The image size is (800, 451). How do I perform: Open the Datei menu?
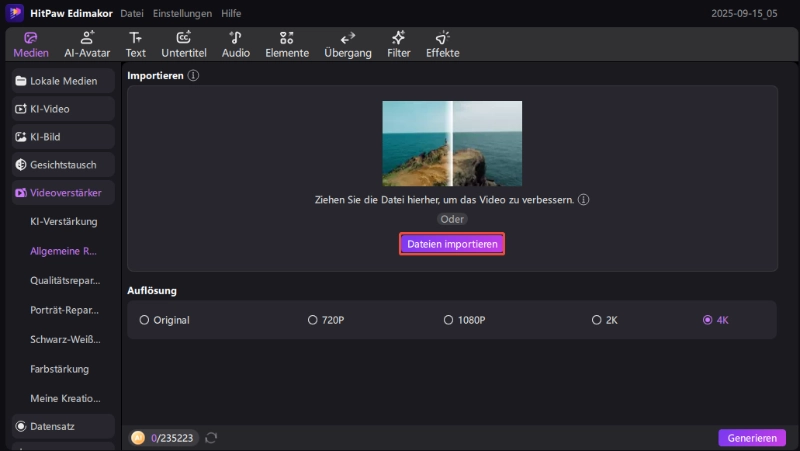[132, 13]
